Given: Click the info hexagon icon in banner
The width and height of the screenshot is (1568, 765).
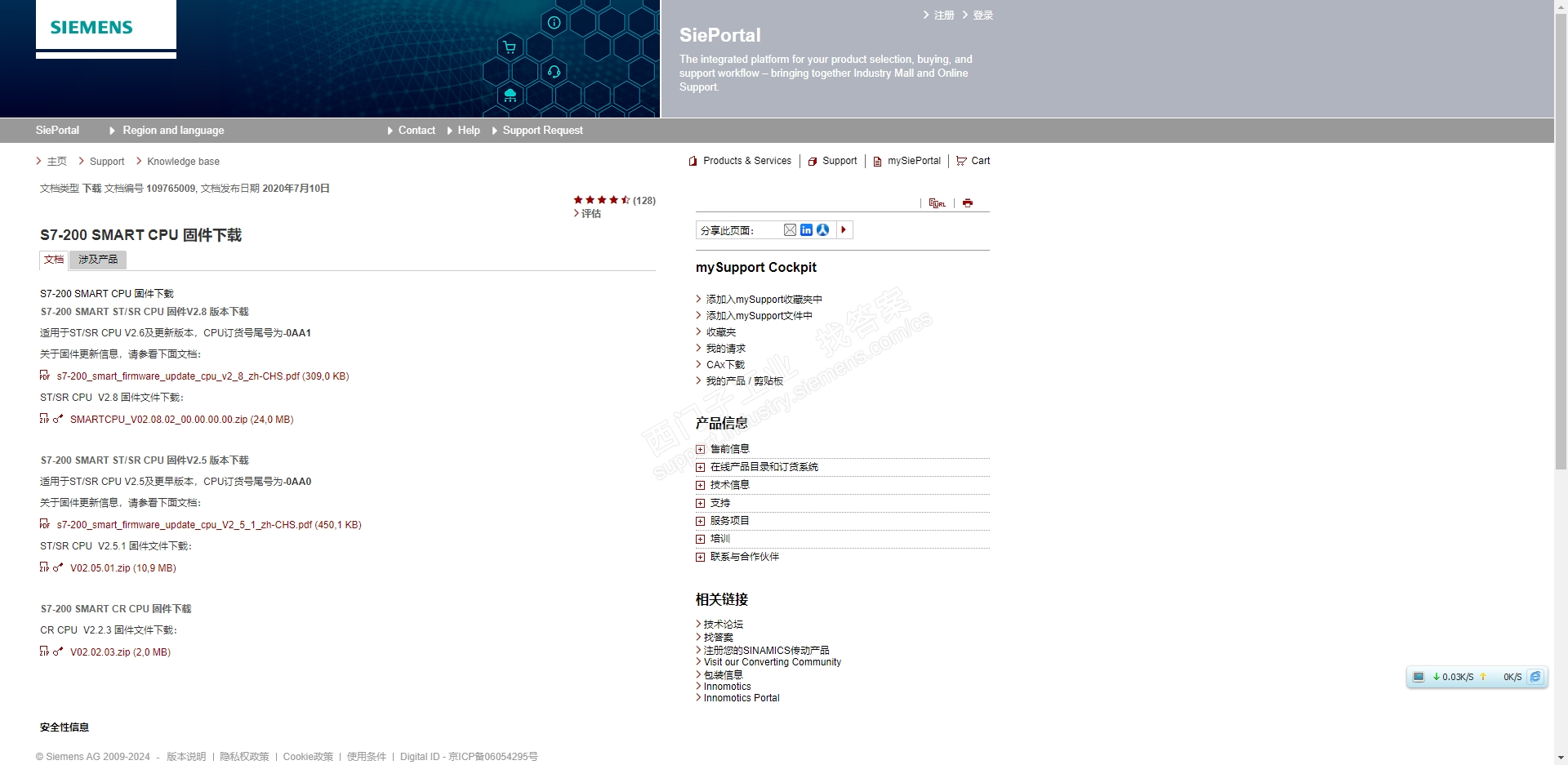Looking at the screenshot, I should pos(554,23).
